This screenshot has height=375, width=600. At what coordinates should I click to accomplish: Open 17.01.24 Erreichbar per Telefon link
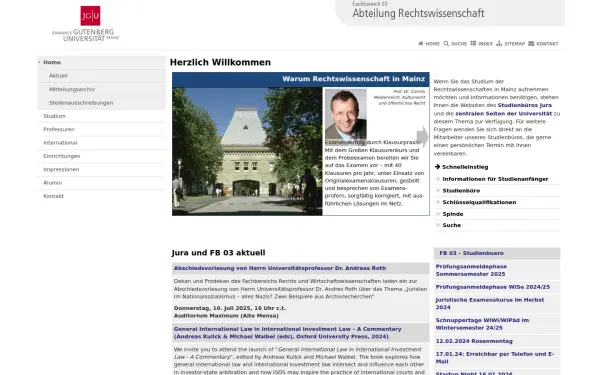[494, 357]
